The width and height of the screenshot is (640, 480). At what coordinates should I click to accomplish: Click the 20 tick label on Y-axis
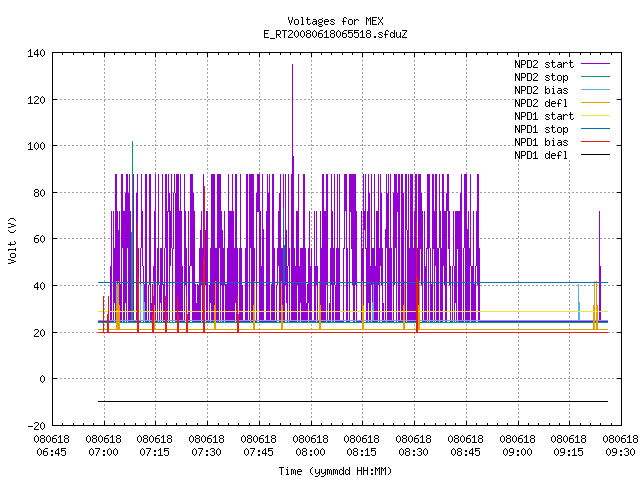pos(39,333)
